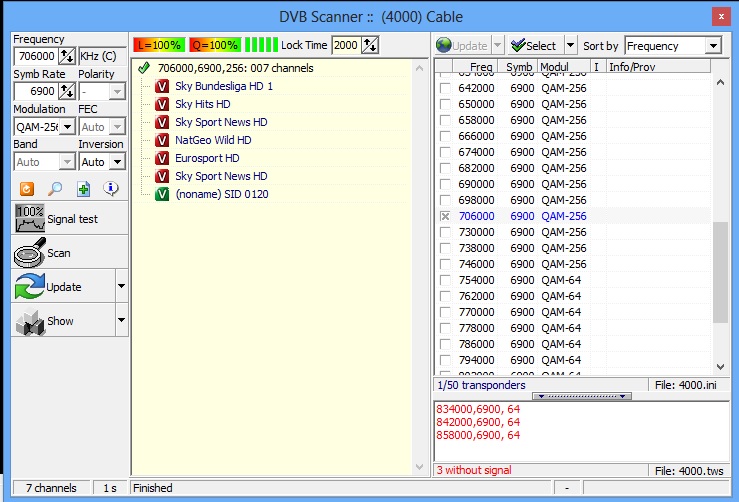Click the Lock Time stepper next to 2000
Image resolution: width=739 pixels, height=502 pixels.
[370, 45]
